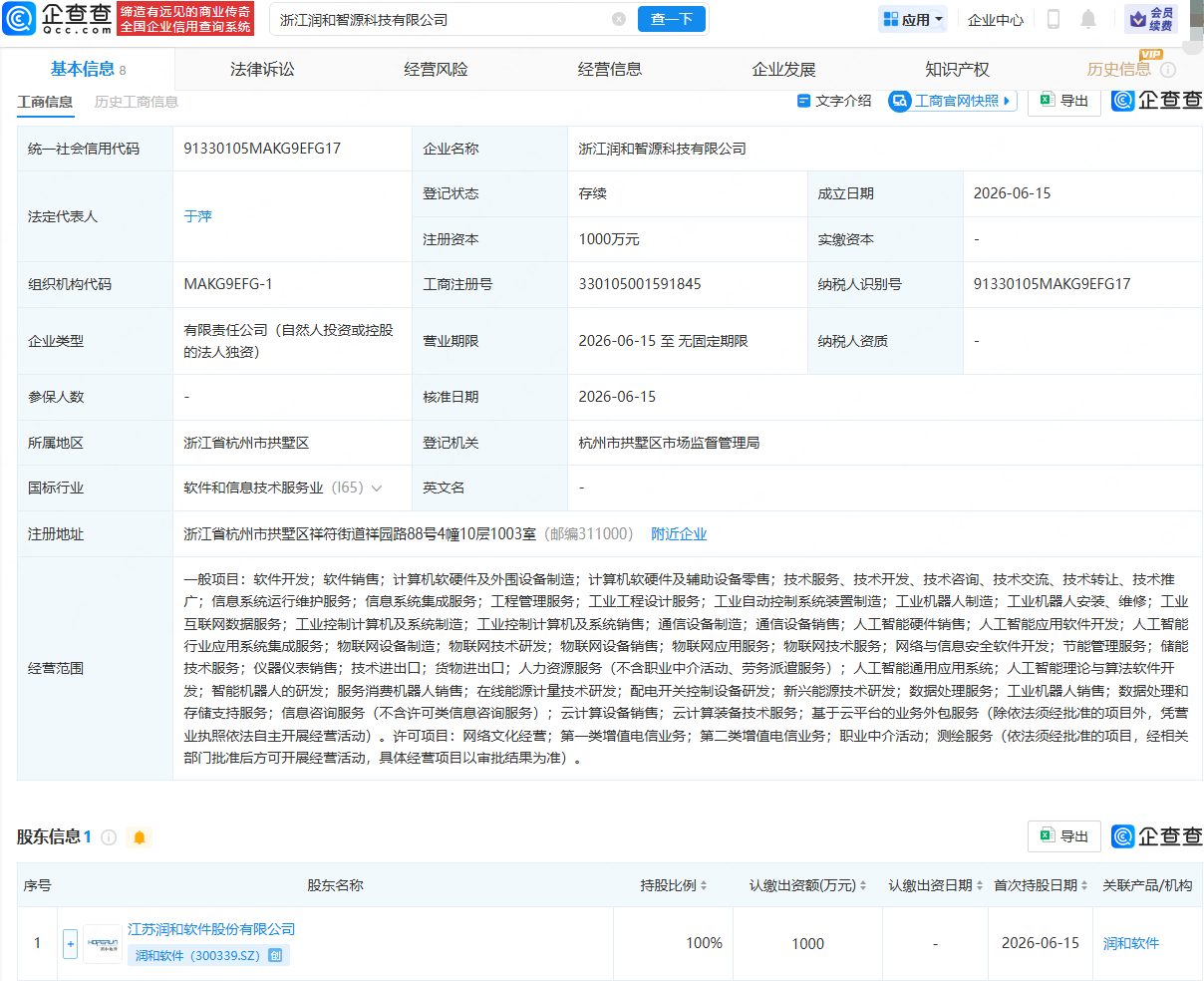Image resolution: width=1204 pixels, height=981 pixels.
Task: Switch to the 知识产权 tab
Action: coord(957,69)
